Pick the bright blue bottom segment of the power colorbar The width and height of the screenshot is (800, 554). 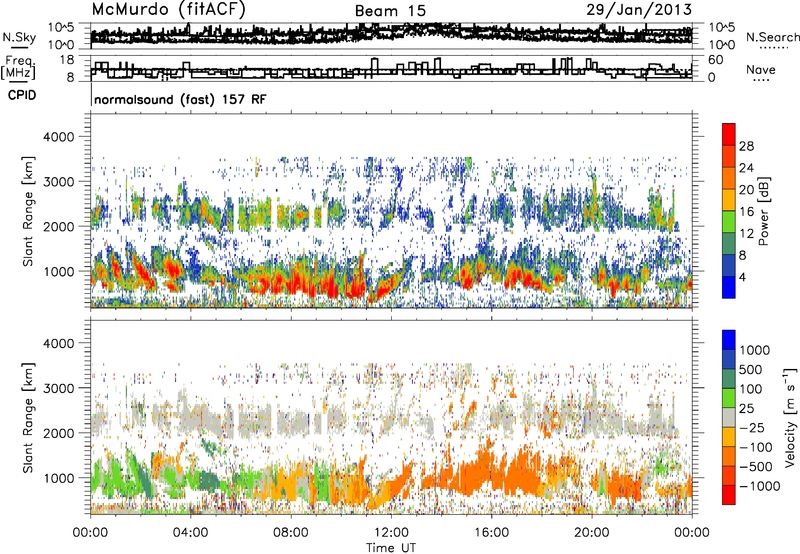pyautogui.click(x=729, y=287)
